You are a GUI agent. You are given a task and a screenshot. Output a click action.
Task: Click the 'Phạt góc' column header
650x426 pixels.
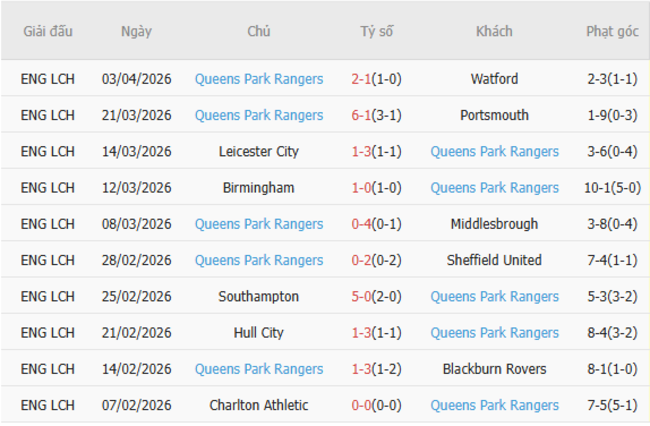tap(612, 31)
